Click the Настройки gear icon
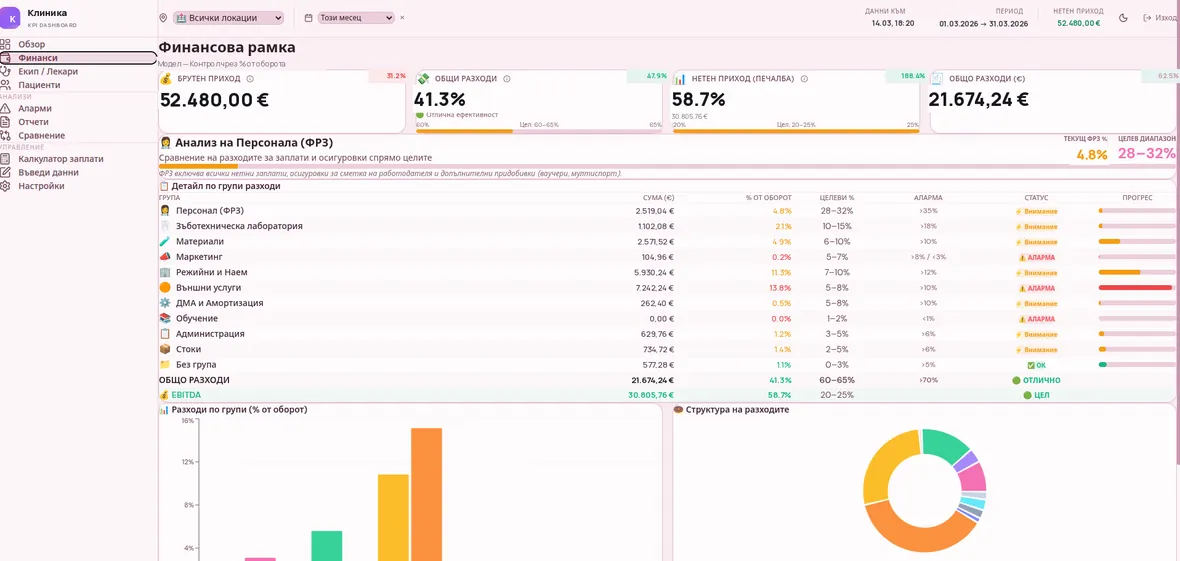 5,186
